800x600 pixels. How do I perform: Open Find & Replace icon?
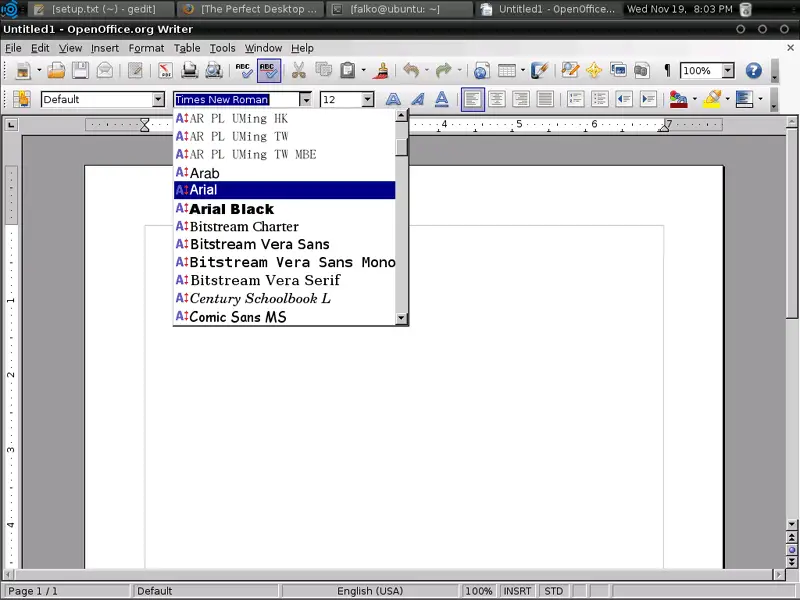pyautogui.click(x=570, y=70)
